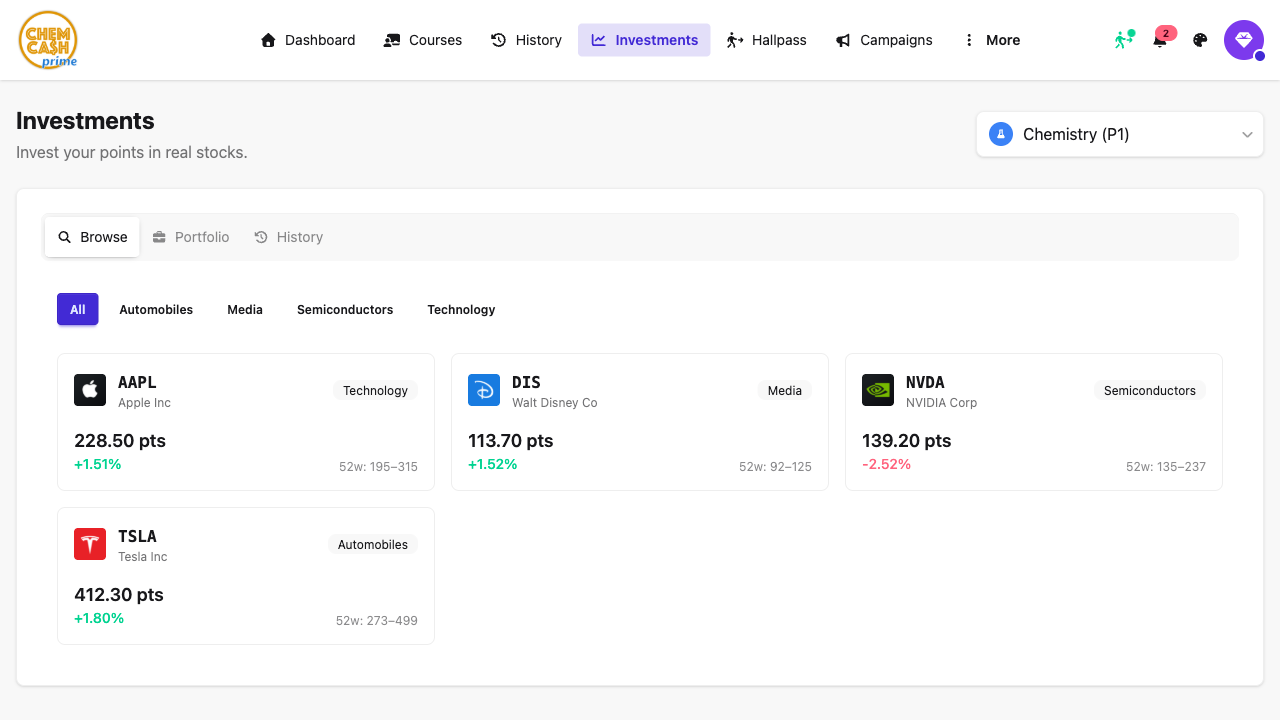The image size is (1280, 720).
Task: Open the More menu
Action: [x=991, y=40]
